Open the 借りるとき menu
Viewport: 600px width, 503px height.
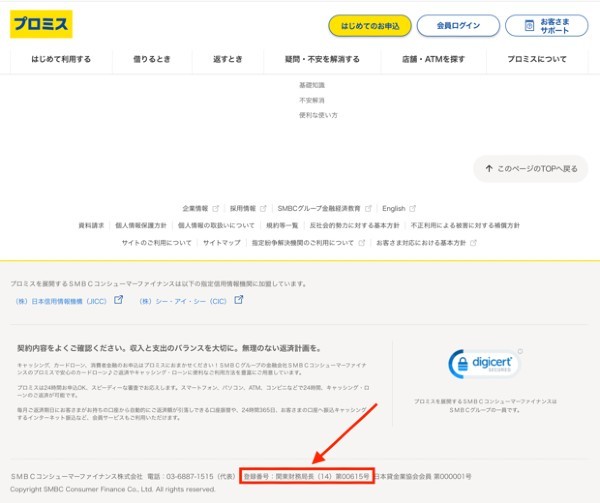[x=151, y=59]
